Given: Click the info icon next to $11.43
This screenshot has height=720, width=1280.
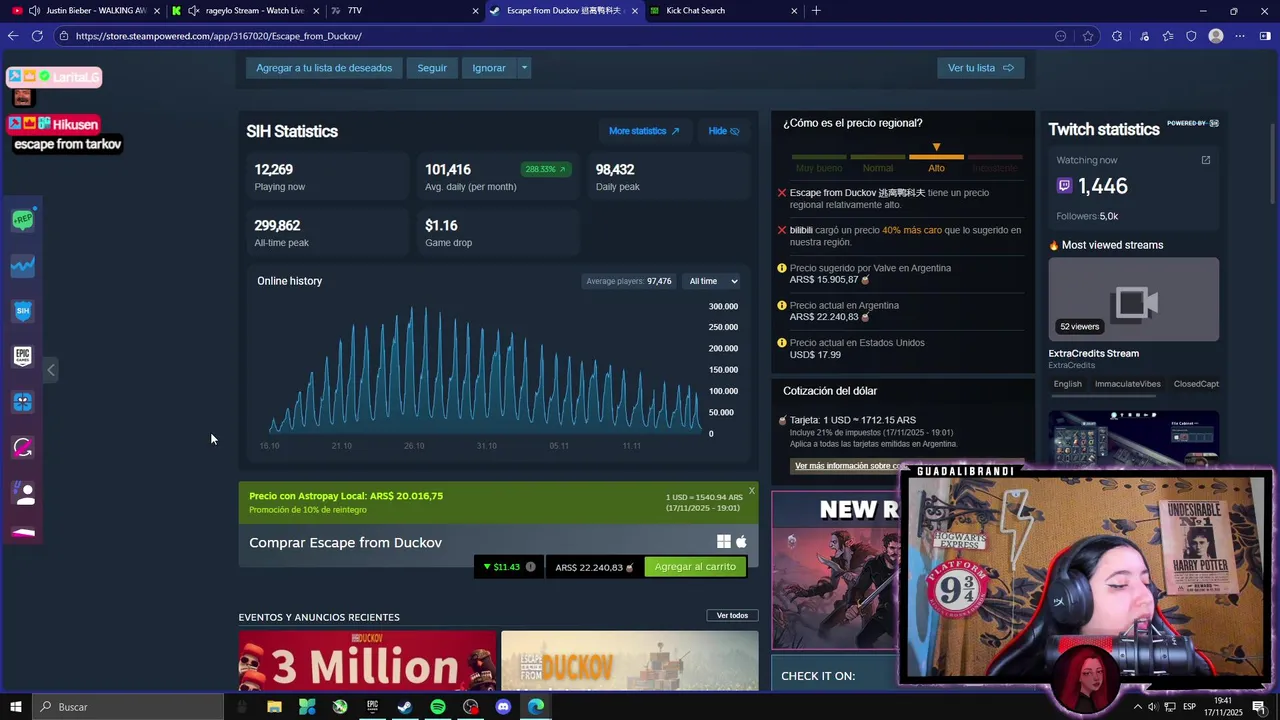Looking at the screenshot, I should click(530, 567).
